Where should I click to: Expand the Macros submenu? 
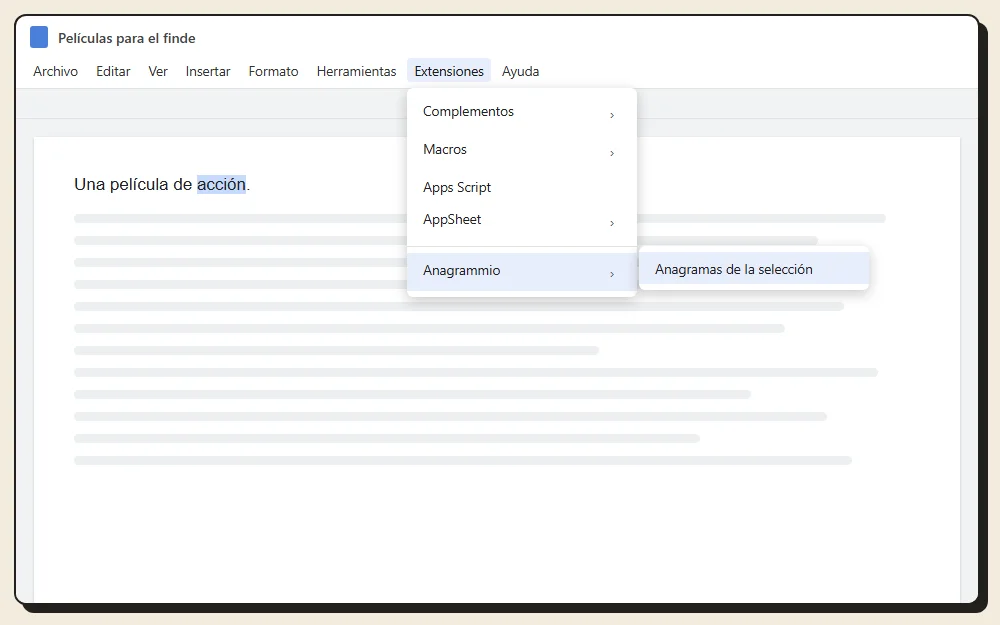(522, 150)
